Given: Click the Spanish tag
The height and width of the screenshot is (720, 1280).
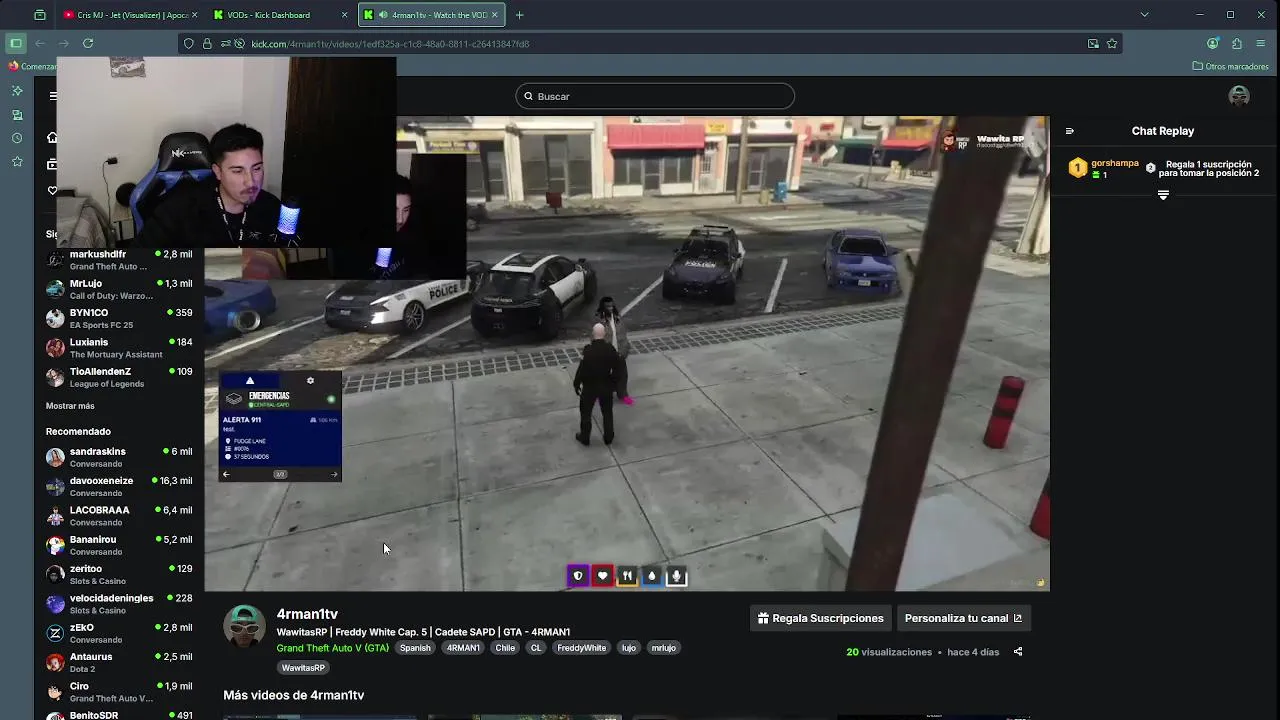Looking at the screenshot, I should click(415, 648).
